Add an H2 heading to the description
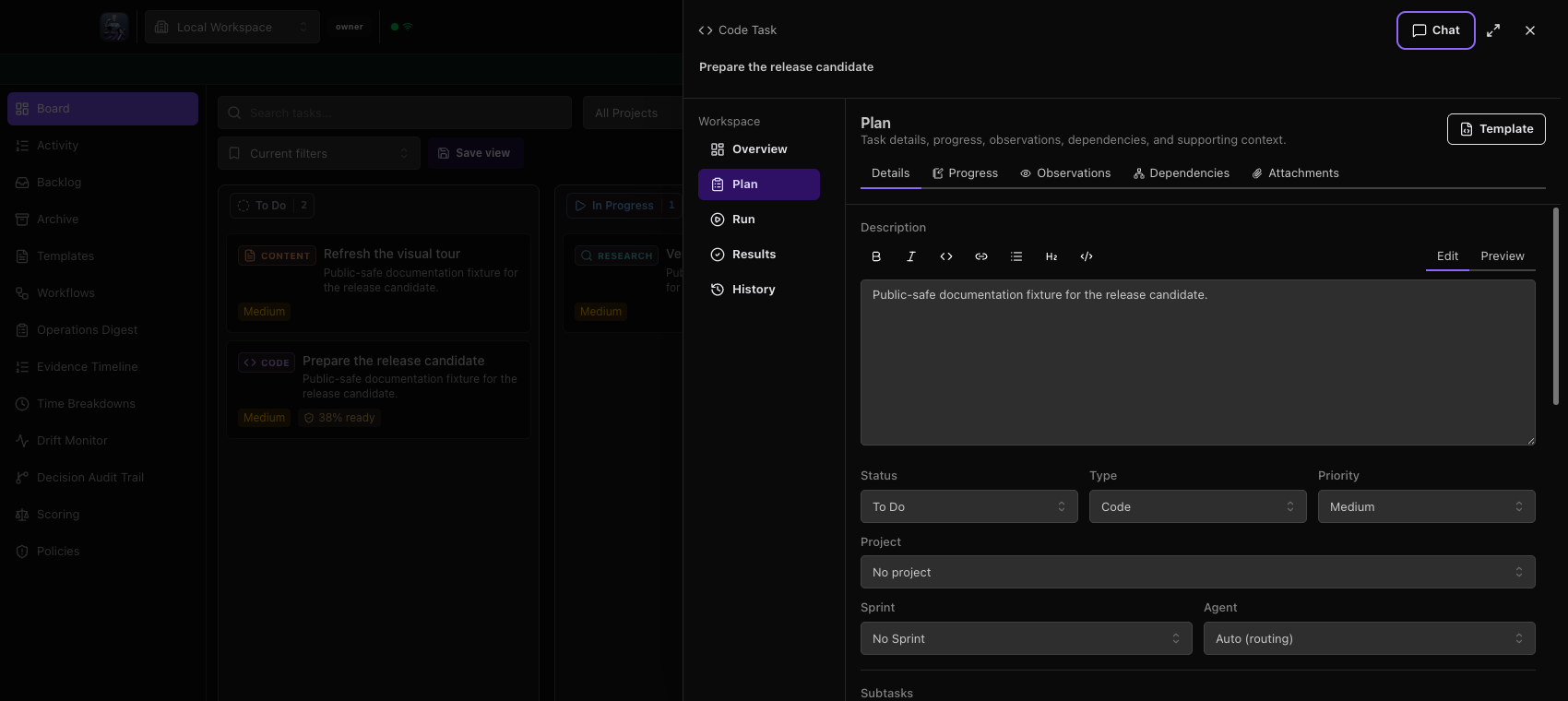Screen dimensions: 1568x701 coord(1051,256)
